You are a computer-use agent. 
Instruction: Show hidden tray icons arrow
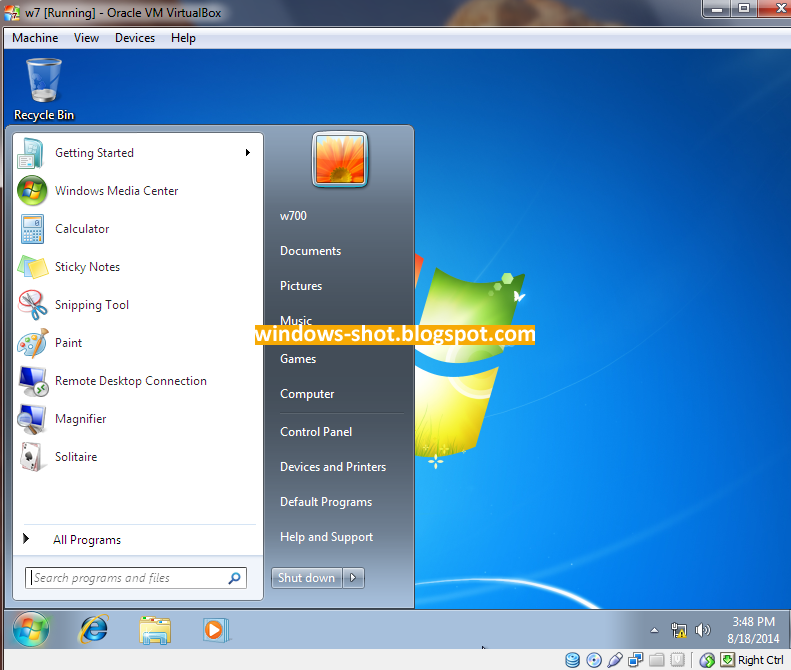tap(654, 630)
